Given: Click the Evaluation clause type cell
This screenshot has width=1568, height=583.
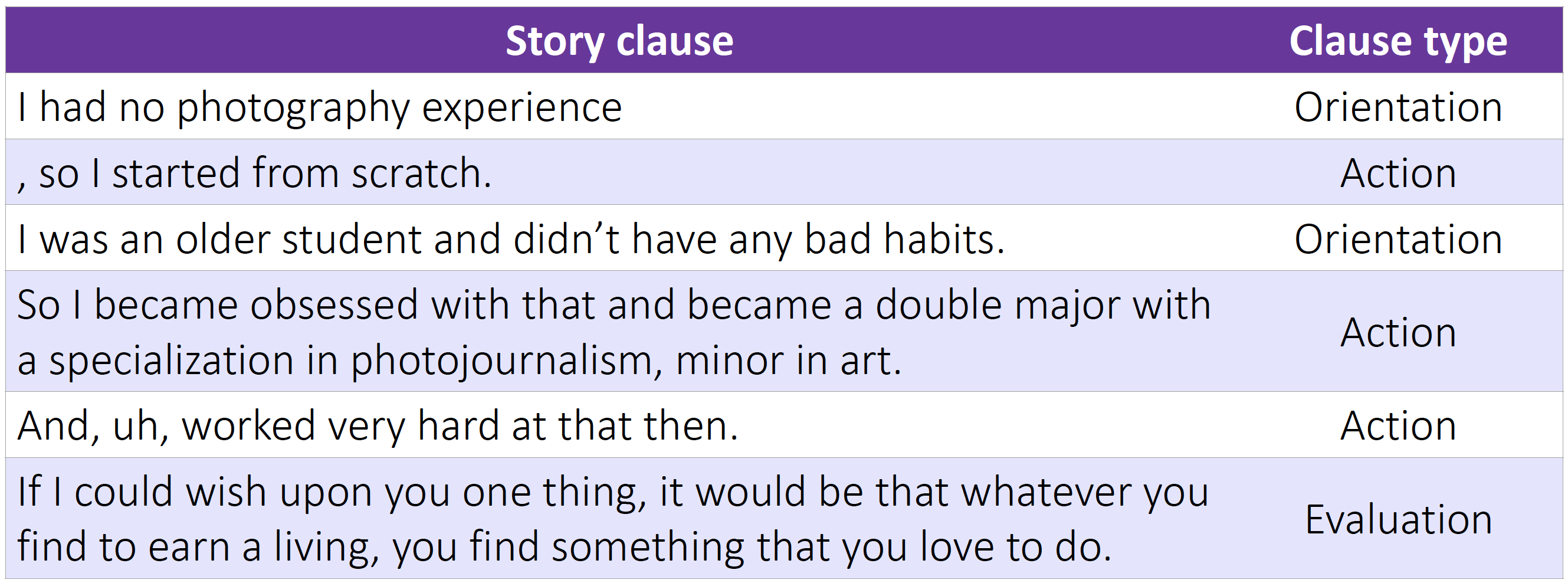Looking at the screenshot, I should click(1398, 519).
